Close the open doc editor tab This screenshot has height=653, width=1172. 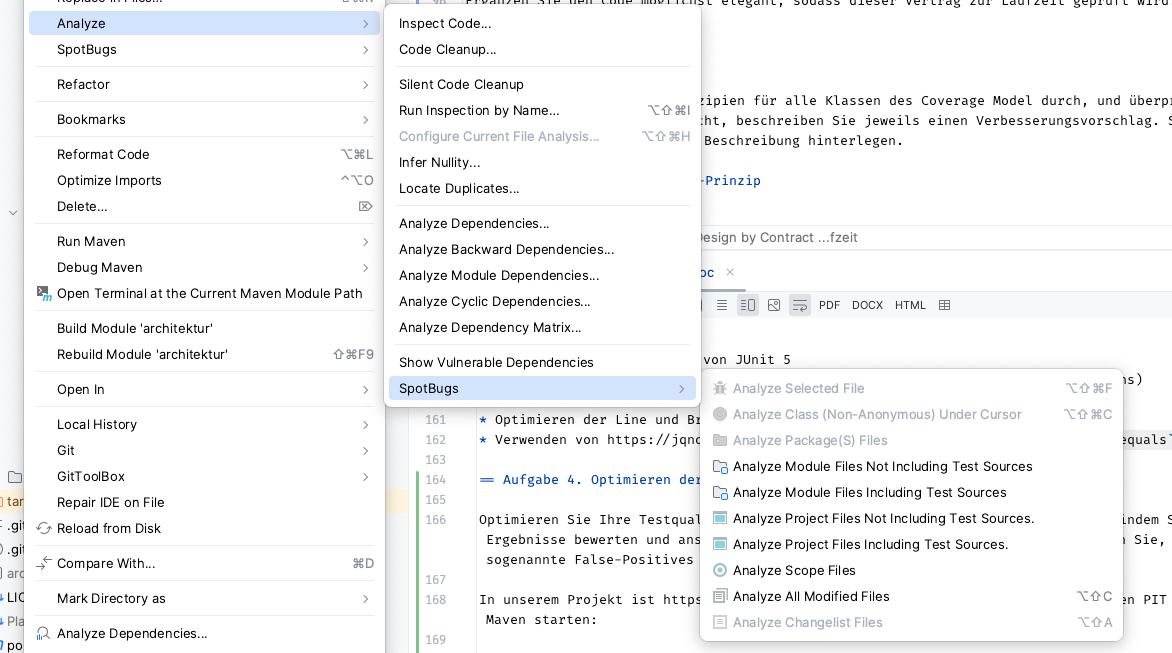click(x=730, y=271)
